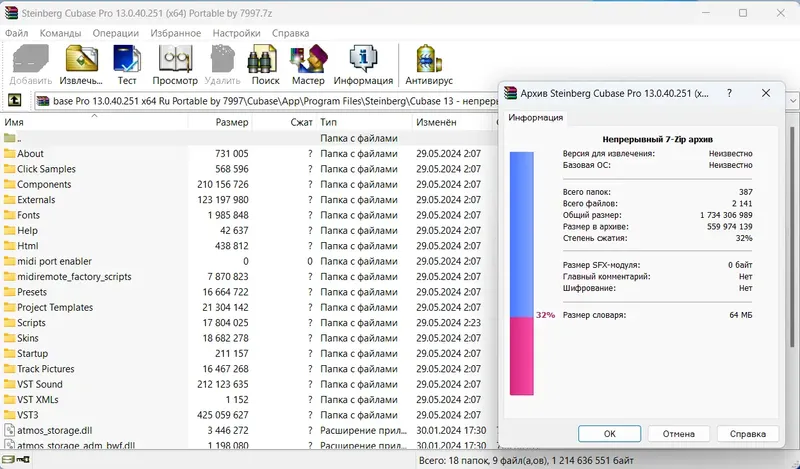Expand the address path dropdown arrow
The width and height of the screenshot is (800, 469).
[792, 101]
